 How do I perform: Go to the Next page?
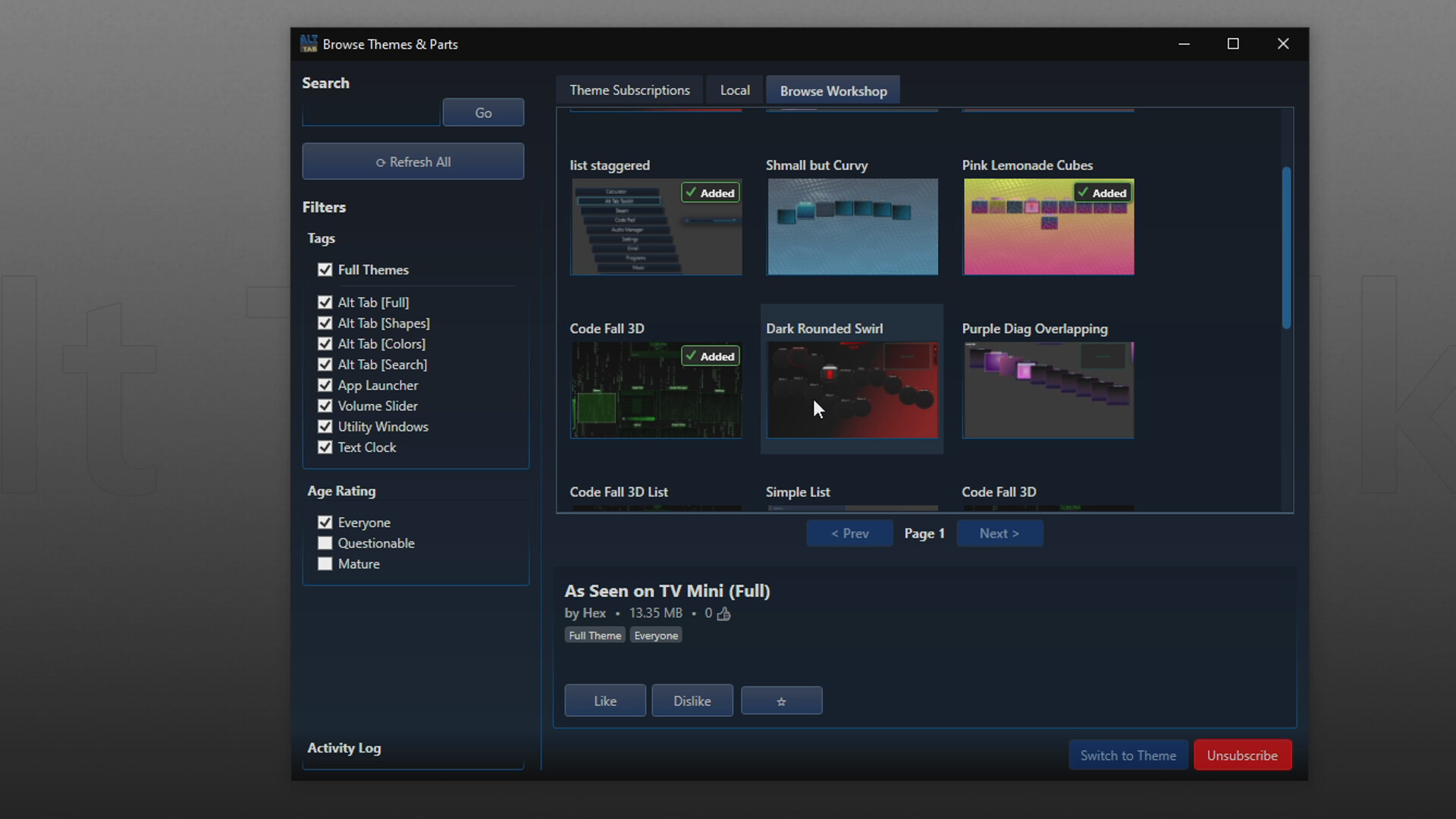[999, 533]
